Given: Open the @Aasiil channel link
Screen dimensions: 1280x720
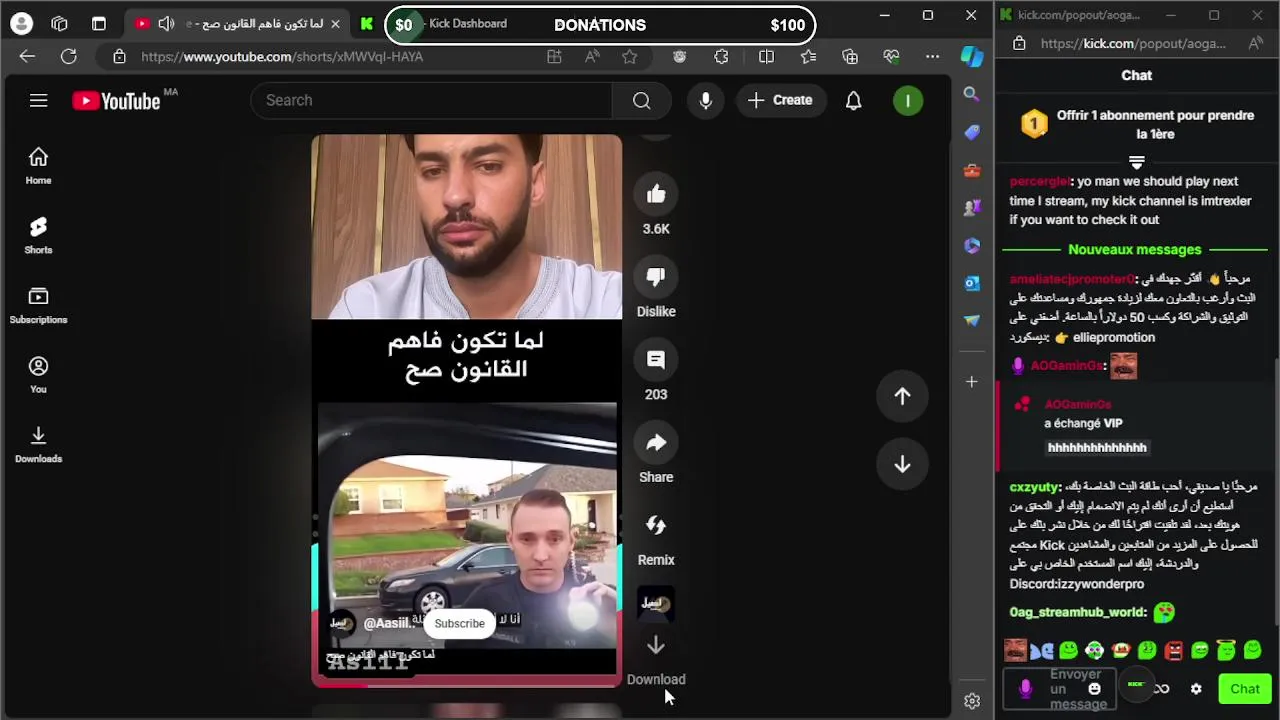Looking at the screenshot, I should coord(387,624).
